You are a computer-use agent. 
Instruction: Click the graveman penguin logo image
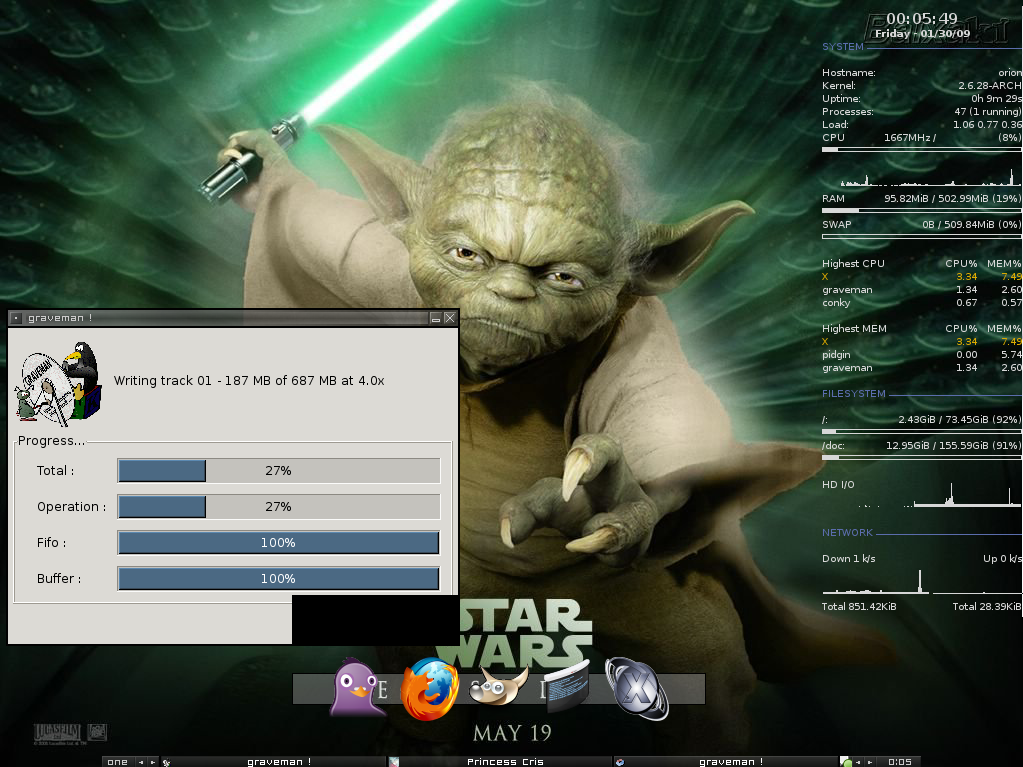58,381
